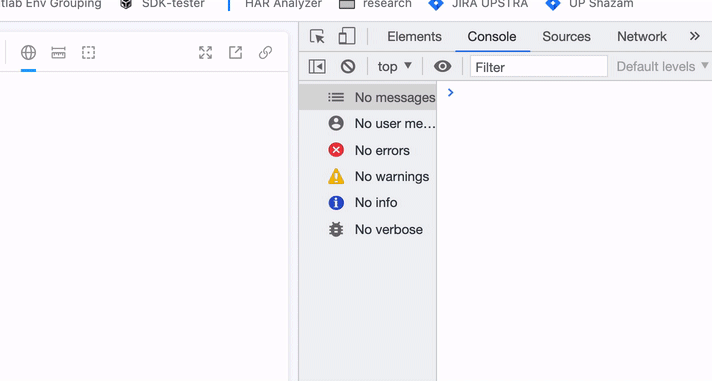Open the SDK-tester bookmark
712x381 pixels.
162,4
